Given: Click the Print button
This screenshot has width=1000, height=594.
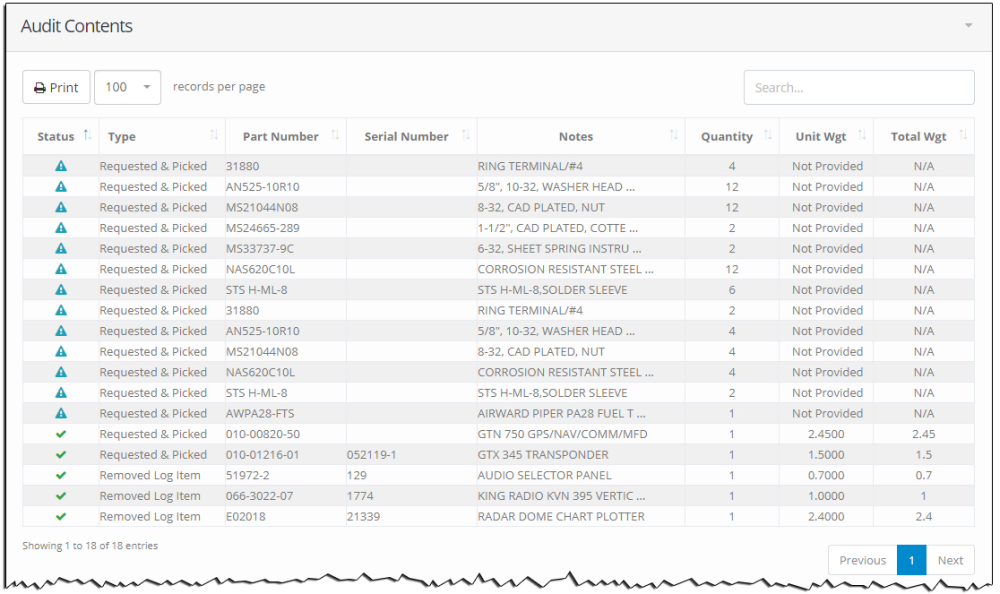Looking at the screenshot, I should tap(56, 87).
